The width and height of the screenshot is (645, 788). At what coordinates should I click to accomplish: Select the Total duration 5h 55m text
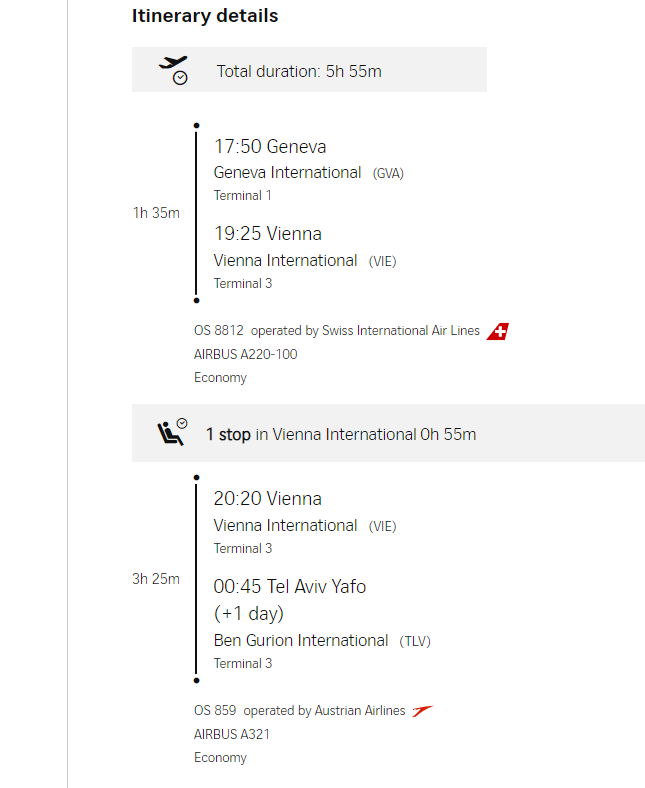click(299, 71)
